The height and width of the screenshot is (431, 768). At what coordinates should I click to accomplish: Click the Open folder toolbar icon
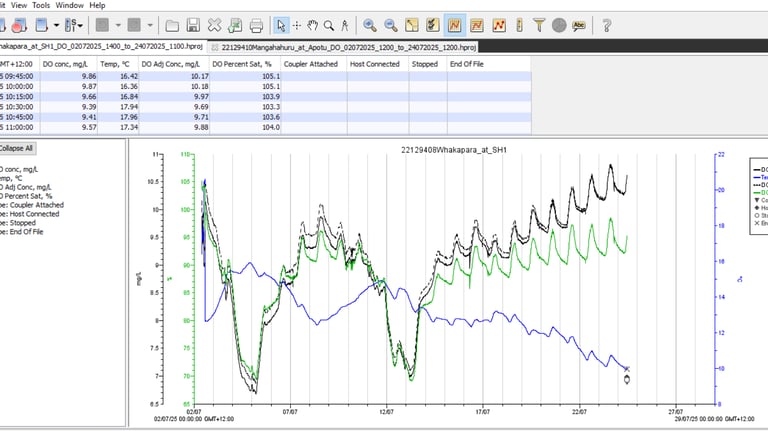pyautogui.click(x=172, y=25)
